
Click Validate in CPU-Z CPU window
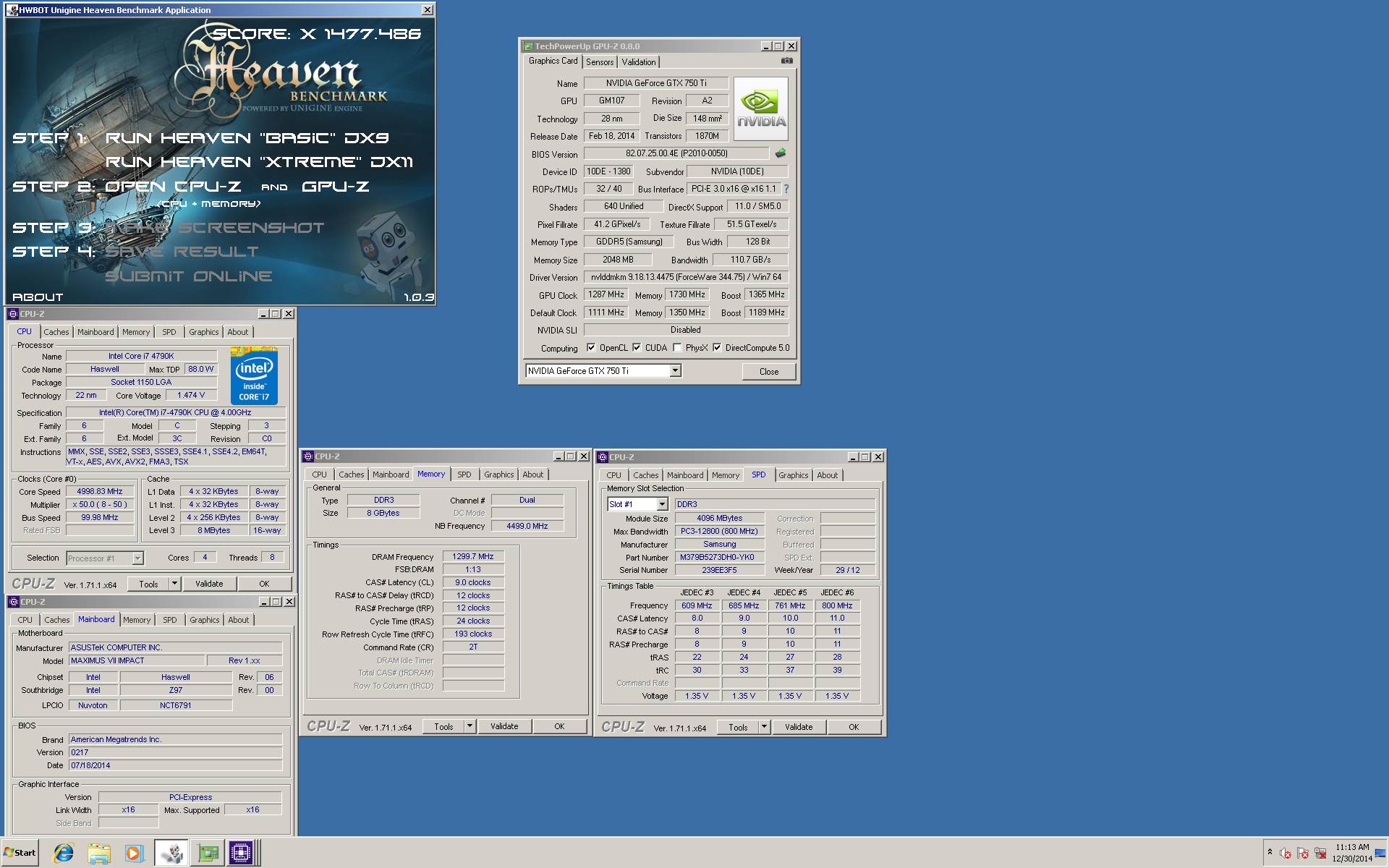click(x=209, y=584)
